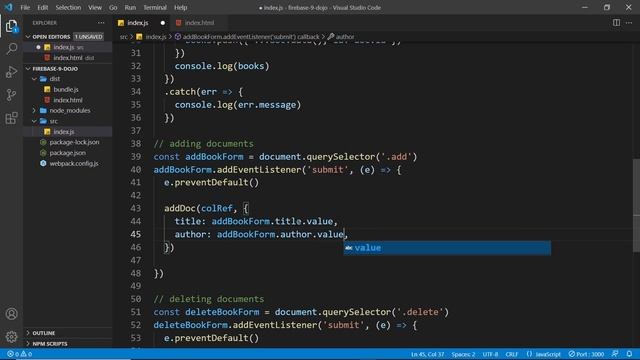The image size is (640, 360).
Task: Open the Explorer view in activity bar
Action: point(11,26)
